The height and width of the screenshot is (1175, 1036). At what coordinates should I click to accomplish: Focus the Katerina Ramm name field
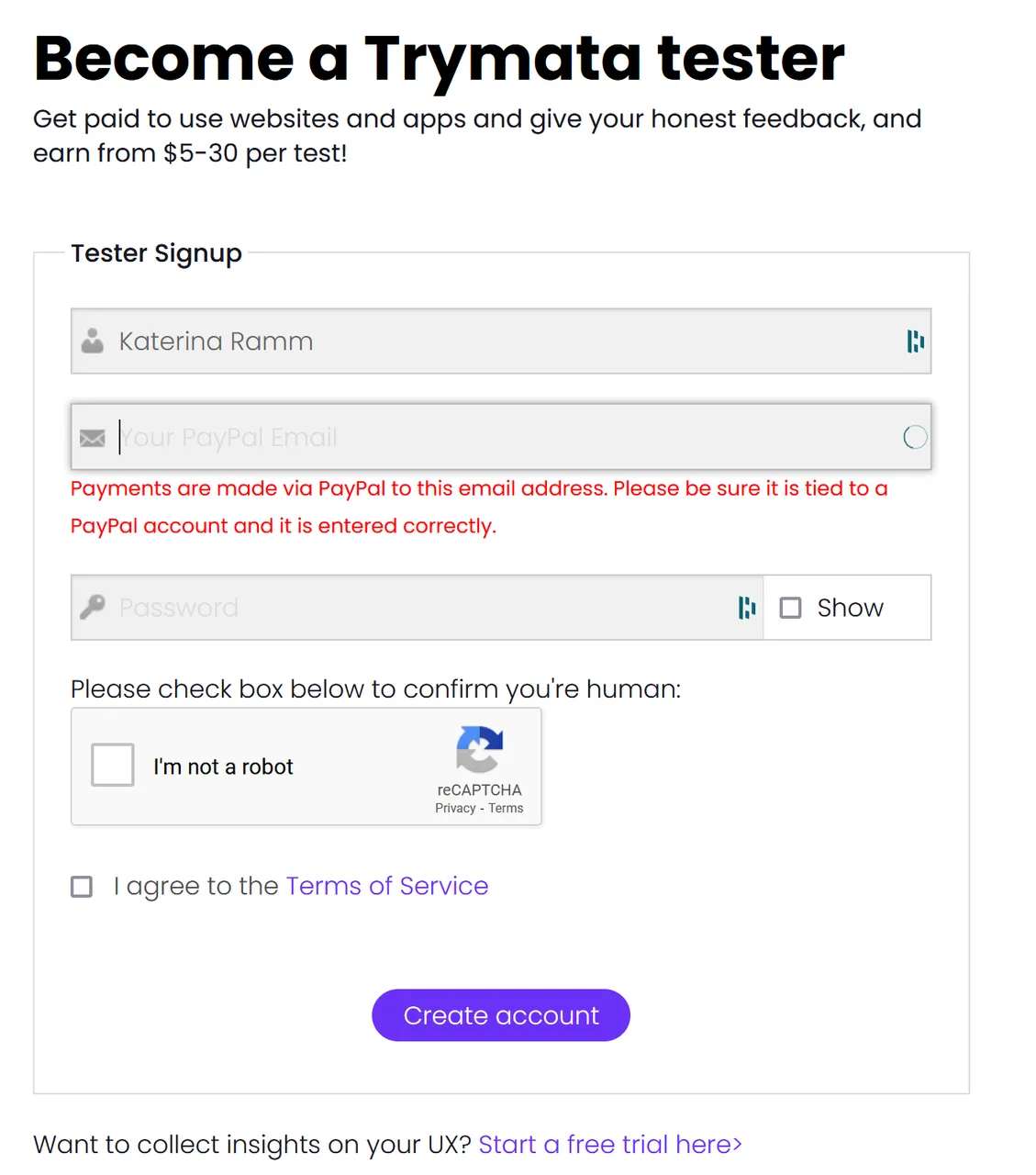[501, 341]
